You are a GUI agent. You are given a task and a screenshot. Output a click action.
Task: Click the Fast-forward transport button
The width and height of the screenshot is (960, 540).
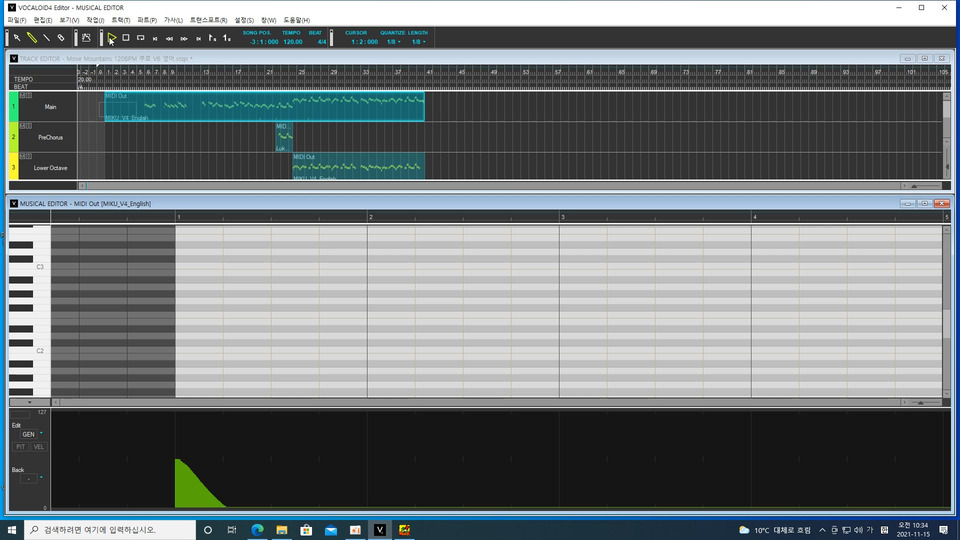[184, 39]
